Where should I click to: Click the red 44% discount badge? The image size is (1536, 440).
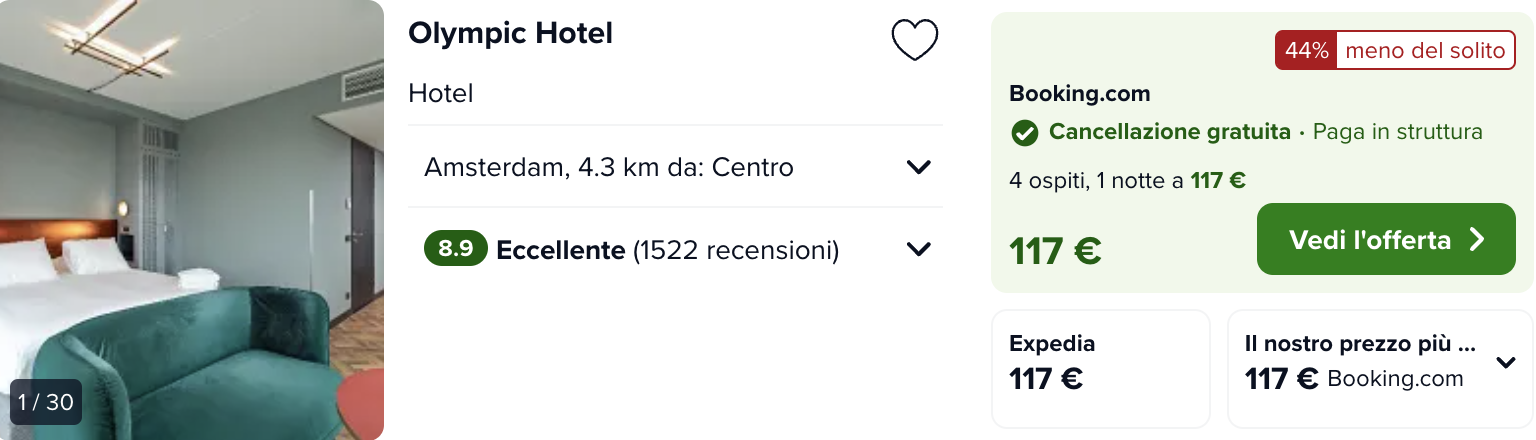1305,50
